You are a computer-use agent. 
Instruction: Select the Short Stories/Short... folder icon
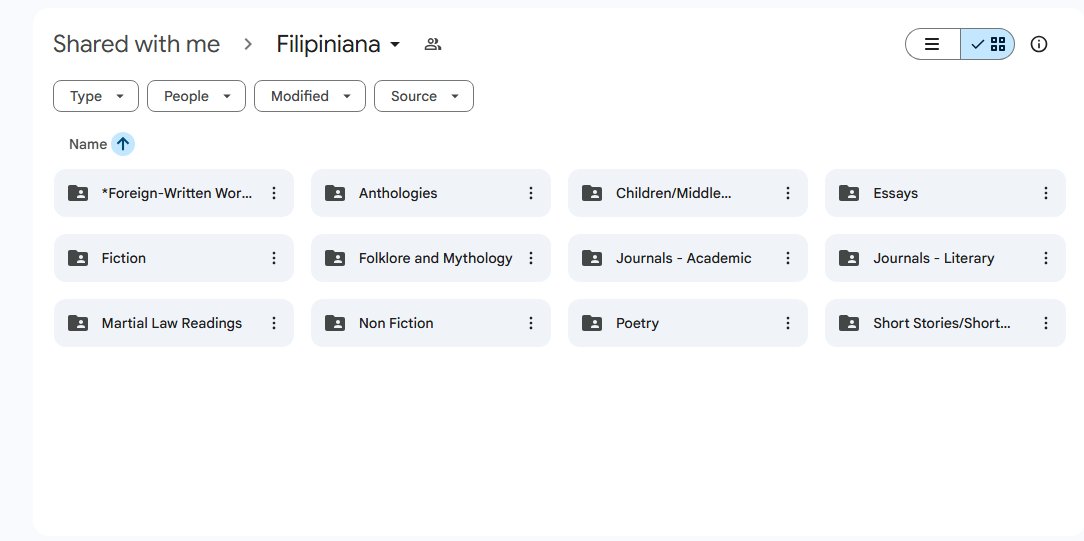pos(849,323)
